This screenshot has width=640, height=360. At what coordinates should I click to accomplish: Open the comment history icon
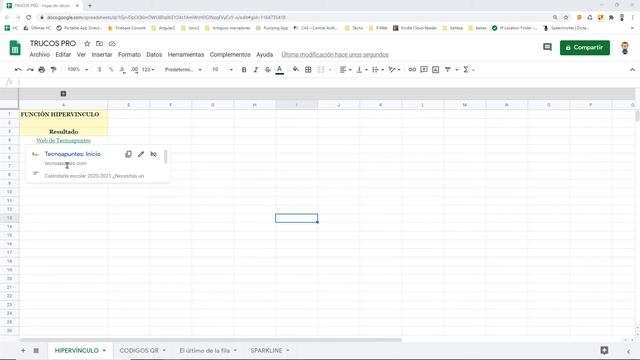coord(547,47)
